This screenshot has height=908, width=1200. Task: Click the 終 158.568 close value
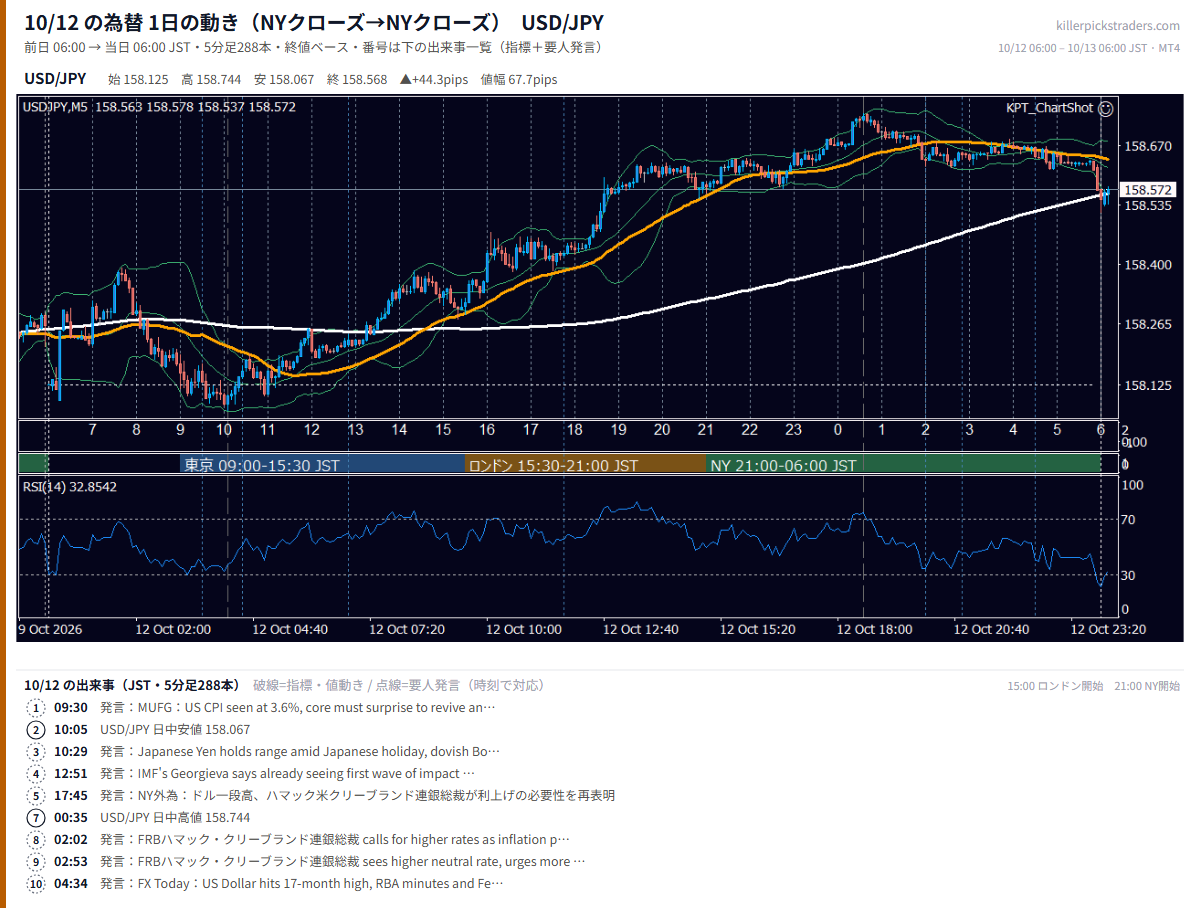click(357, 79)
